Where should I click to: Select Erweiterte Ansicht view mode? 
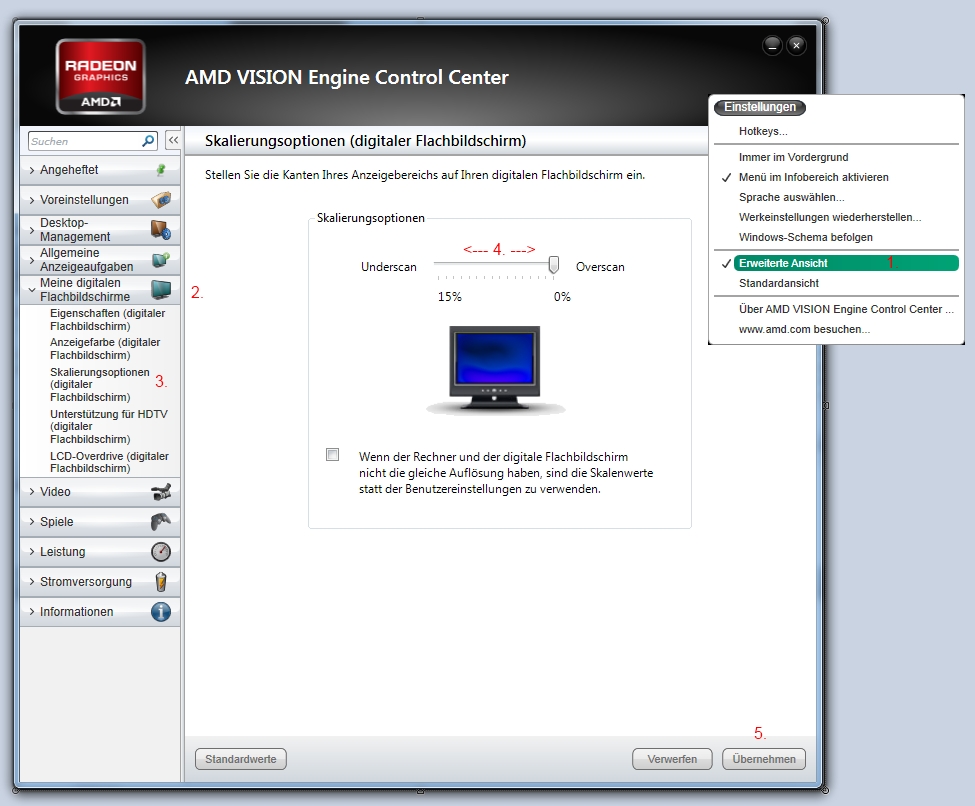tap(846, 263)
